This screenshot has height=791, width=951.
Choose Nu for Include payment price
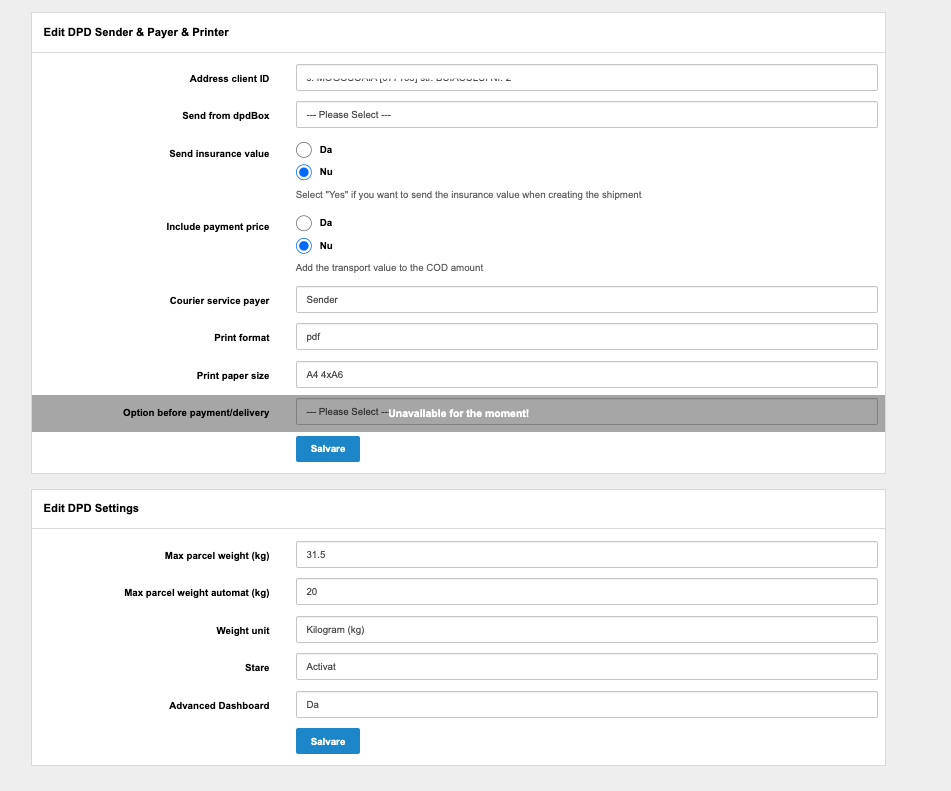tap(304, 246)
